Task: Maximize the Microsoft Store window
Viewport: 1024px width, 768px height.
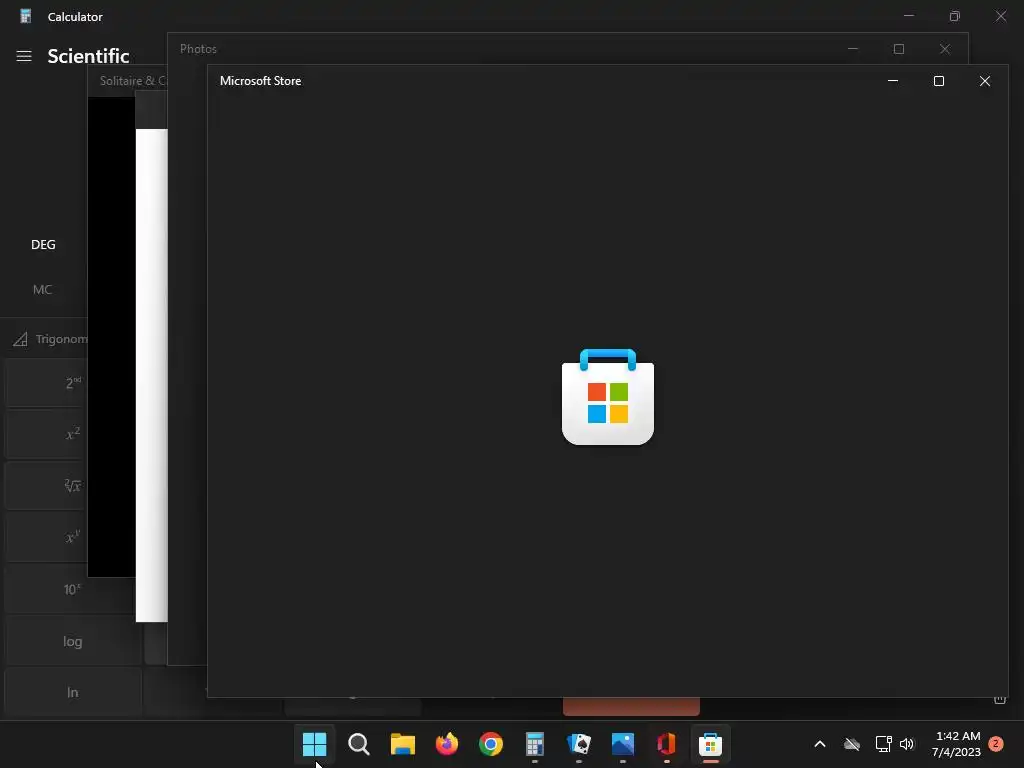Action: coord(938,81)
